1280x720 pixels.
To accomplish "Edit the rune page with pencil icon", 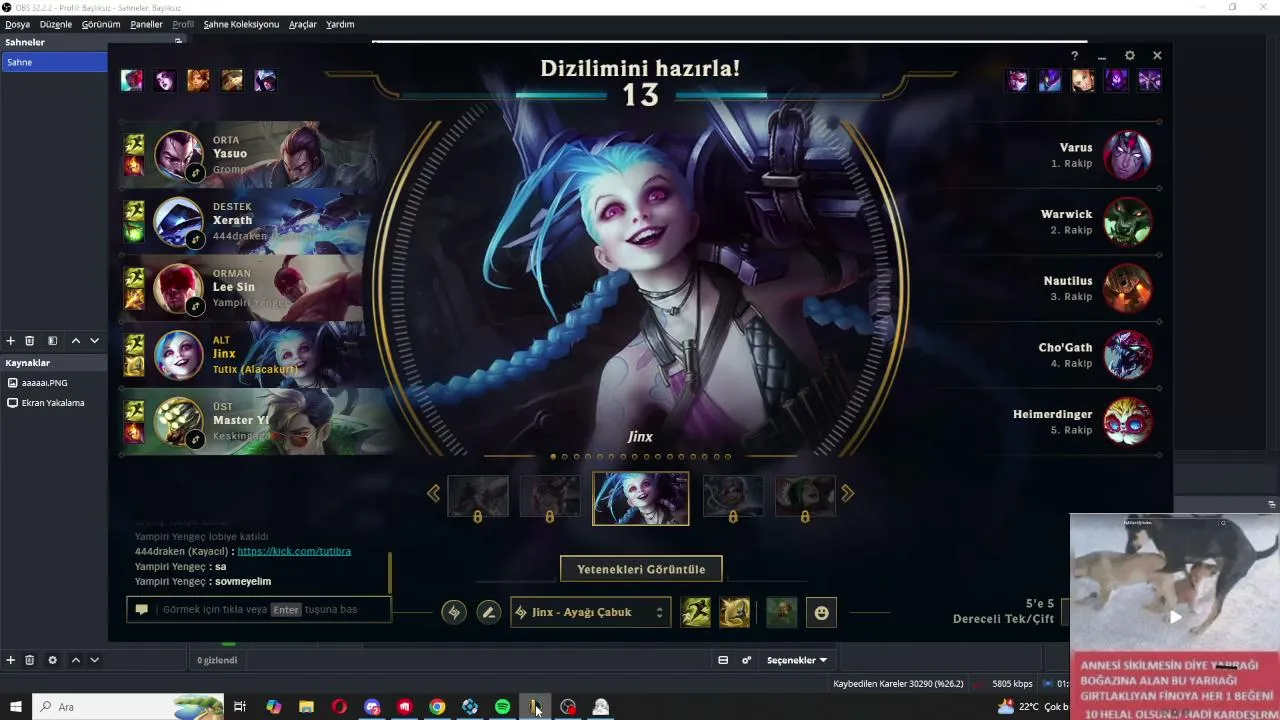I will 489,612.
